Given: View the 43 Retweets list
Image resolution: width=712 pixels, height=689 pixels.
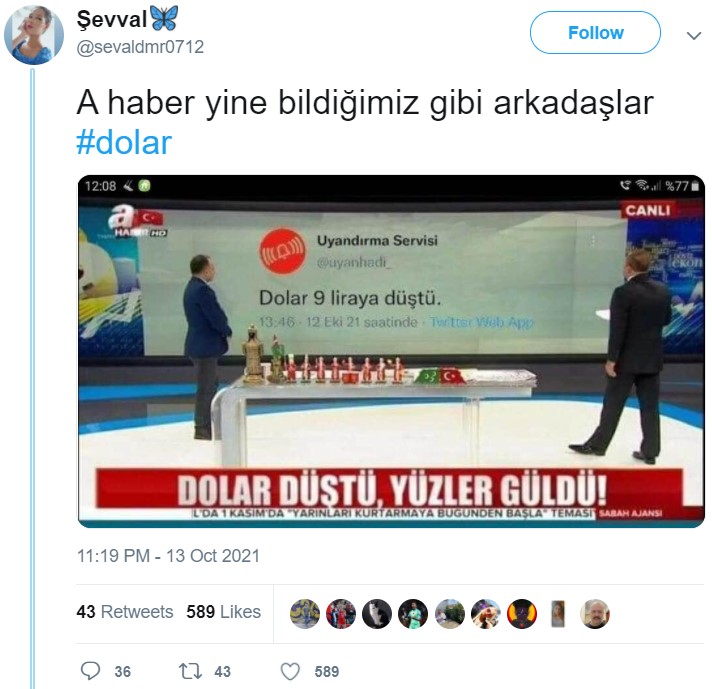Looking at the screenshot, I should point(125,612).
